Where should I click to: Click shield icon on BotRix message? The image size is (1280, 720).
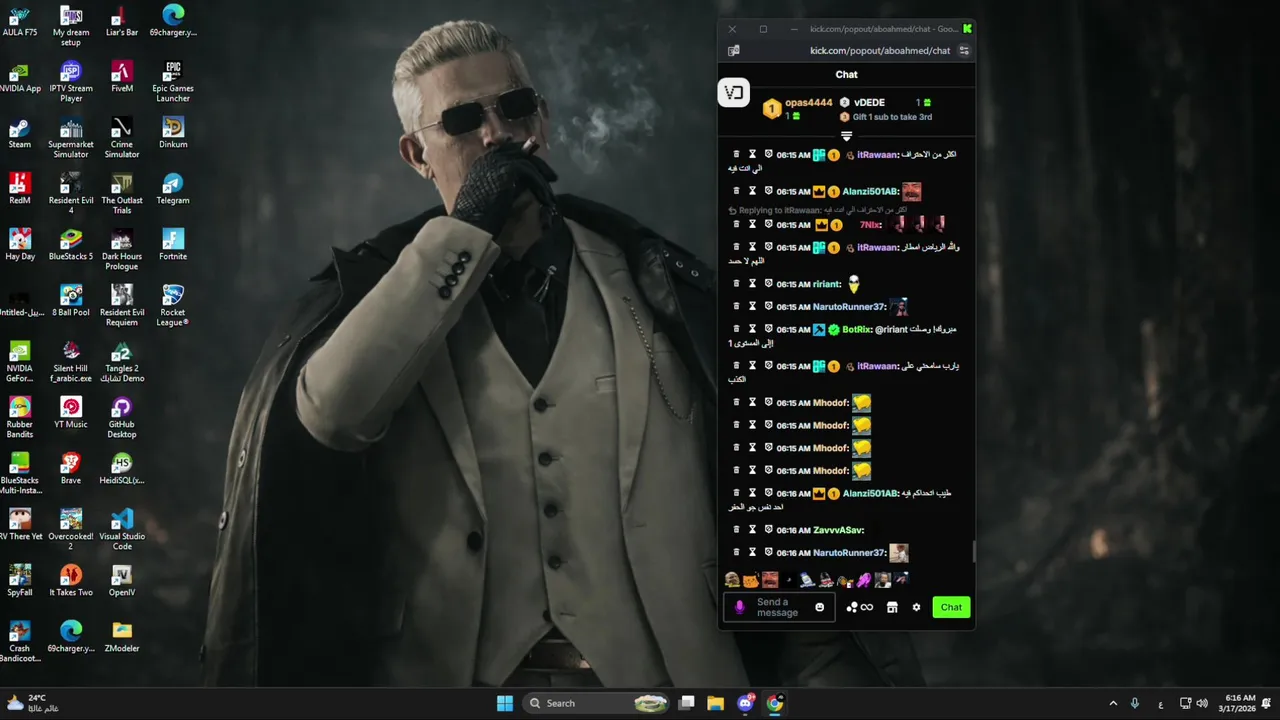coord(768,329)
